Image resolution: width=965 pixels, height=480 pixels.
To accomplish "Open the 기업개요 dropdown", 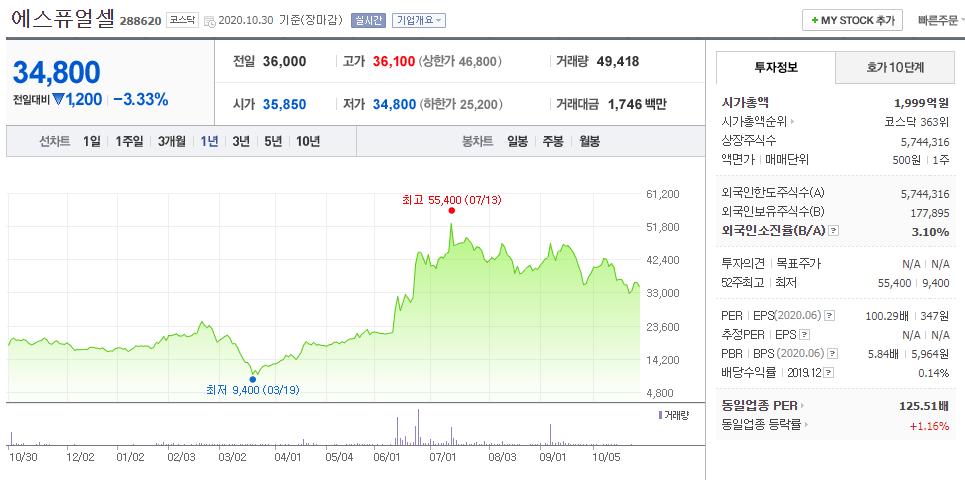I will point(418,20).
